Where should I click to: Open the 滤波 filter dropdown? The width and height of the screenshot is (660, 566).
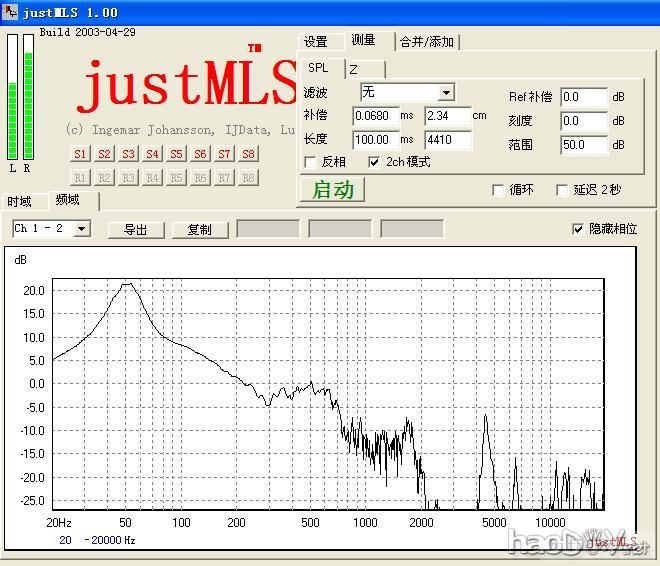[x=445, y=93]
